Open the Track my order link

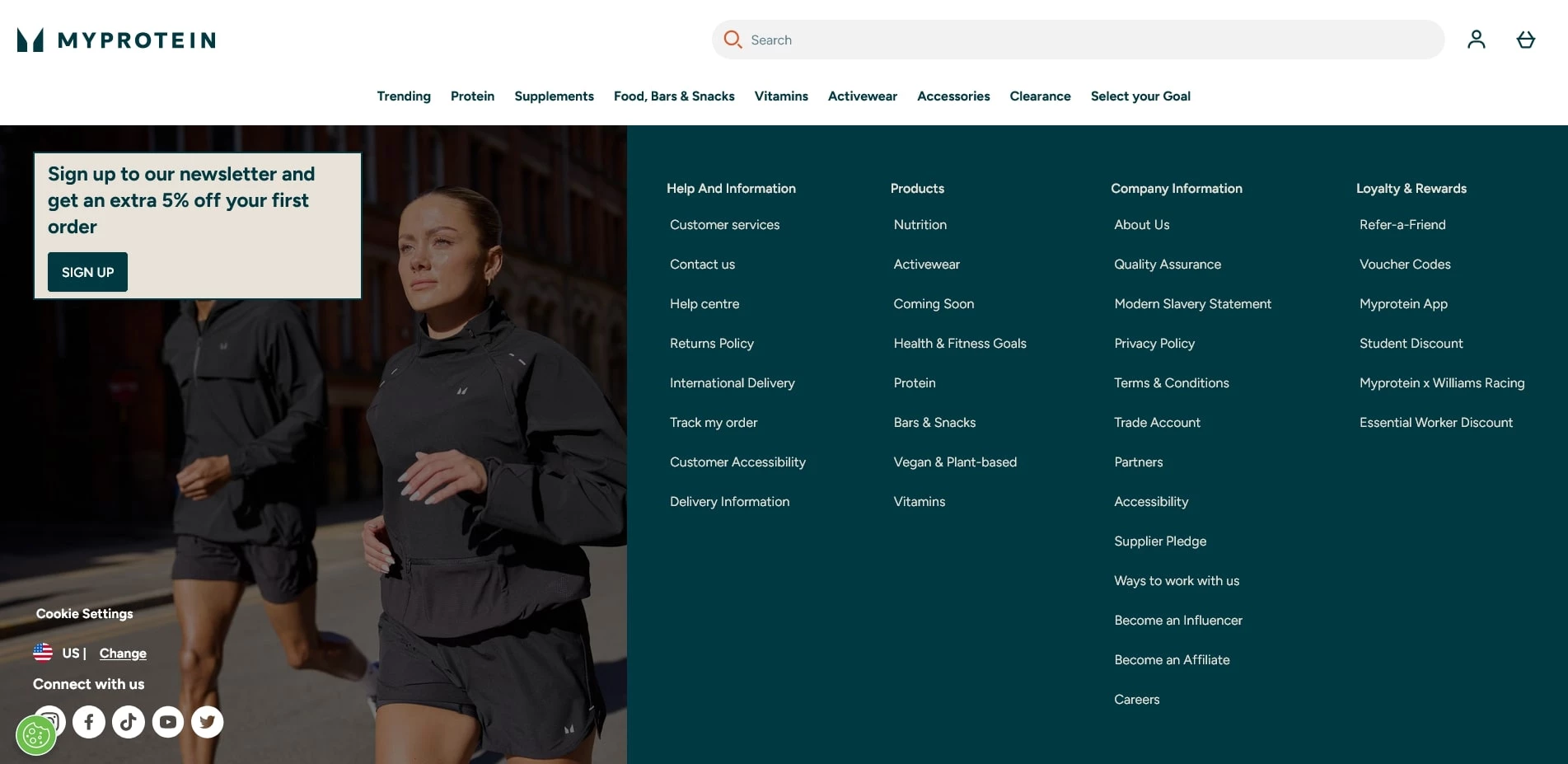pyautogui.click(x=713, y=423)
